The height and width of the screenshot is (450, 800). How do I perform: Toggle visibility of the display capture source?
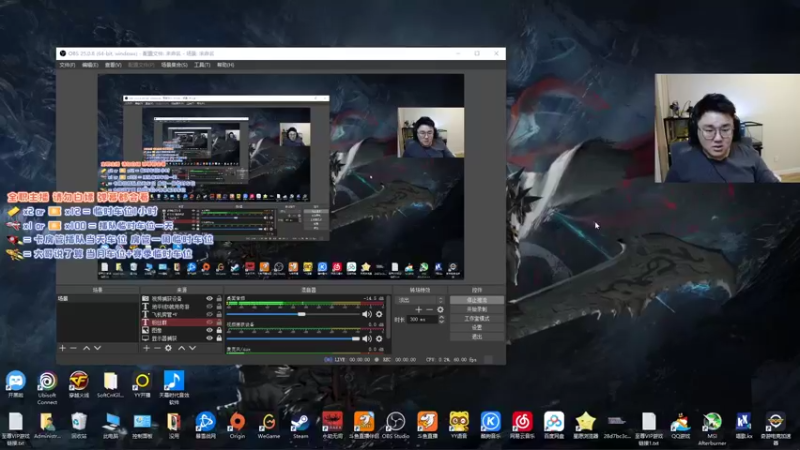tap(209, 338)
